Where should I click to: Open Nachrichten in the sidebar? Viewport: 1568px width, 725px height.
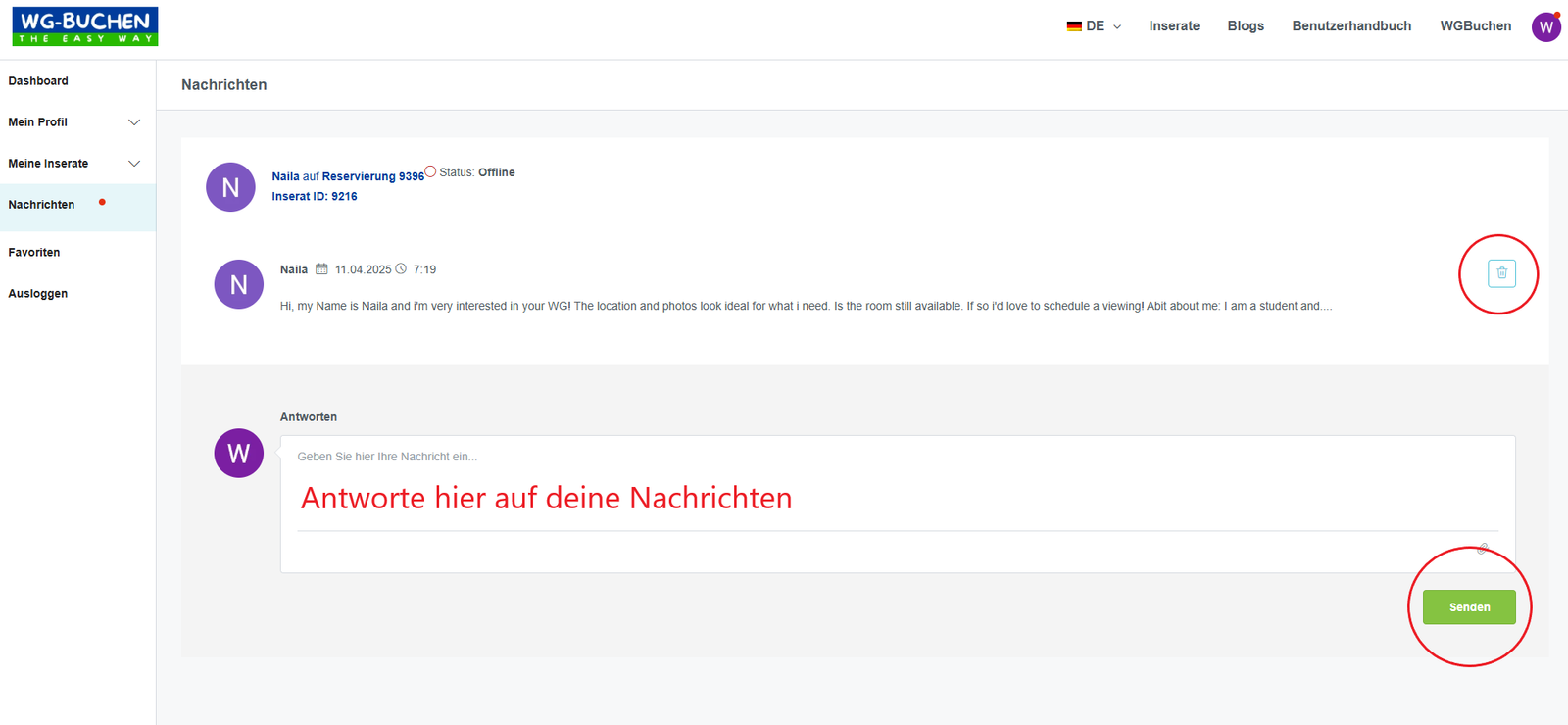pos(41,205)
